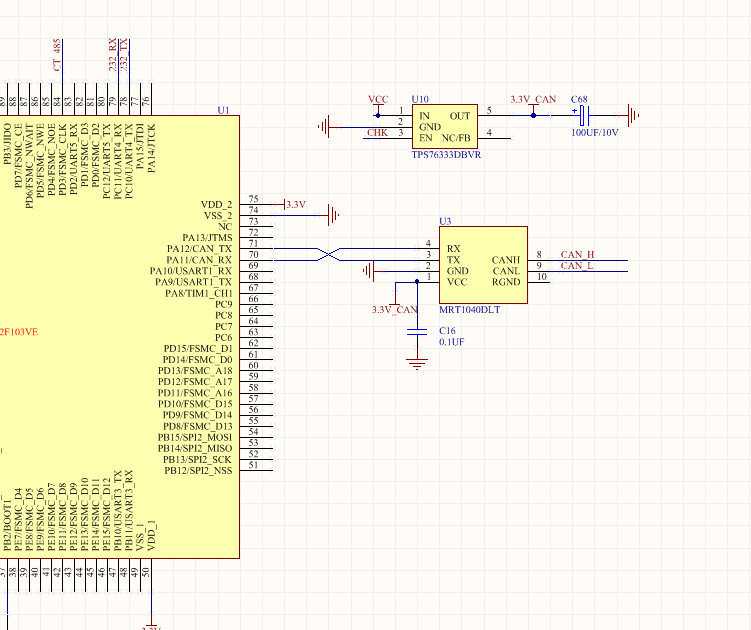Click the VSS_2 pin name
The width and height of the screenshot is (751, 630).
218,216
